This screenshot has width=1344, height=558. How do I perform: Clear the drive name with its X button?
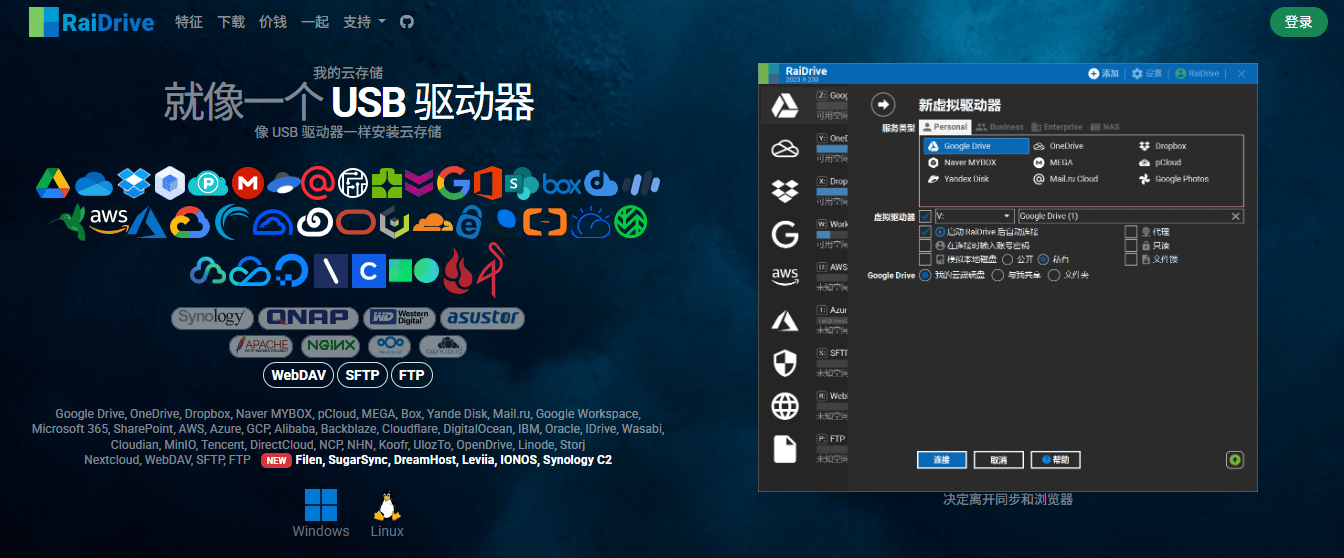tap(1235, 216)
